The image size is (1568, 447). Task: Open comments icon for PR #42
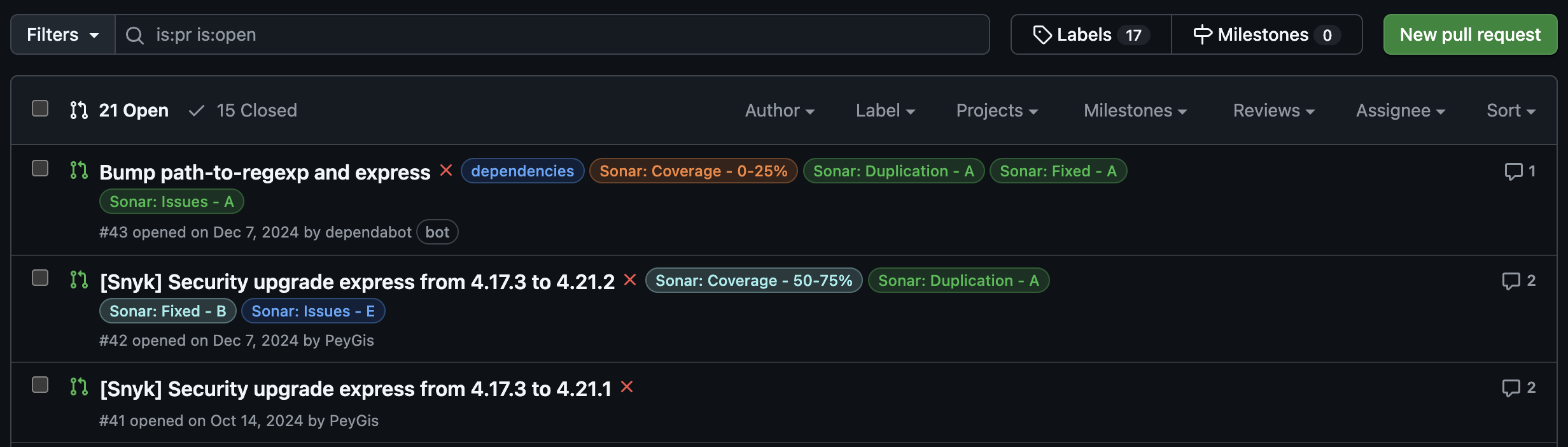click(x=1518, y=281)
